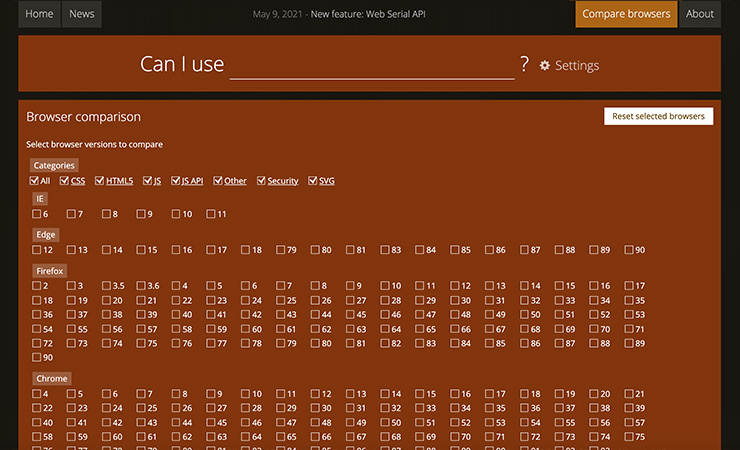
Task: Check Firefox version 52
Action: pos(594,314)
